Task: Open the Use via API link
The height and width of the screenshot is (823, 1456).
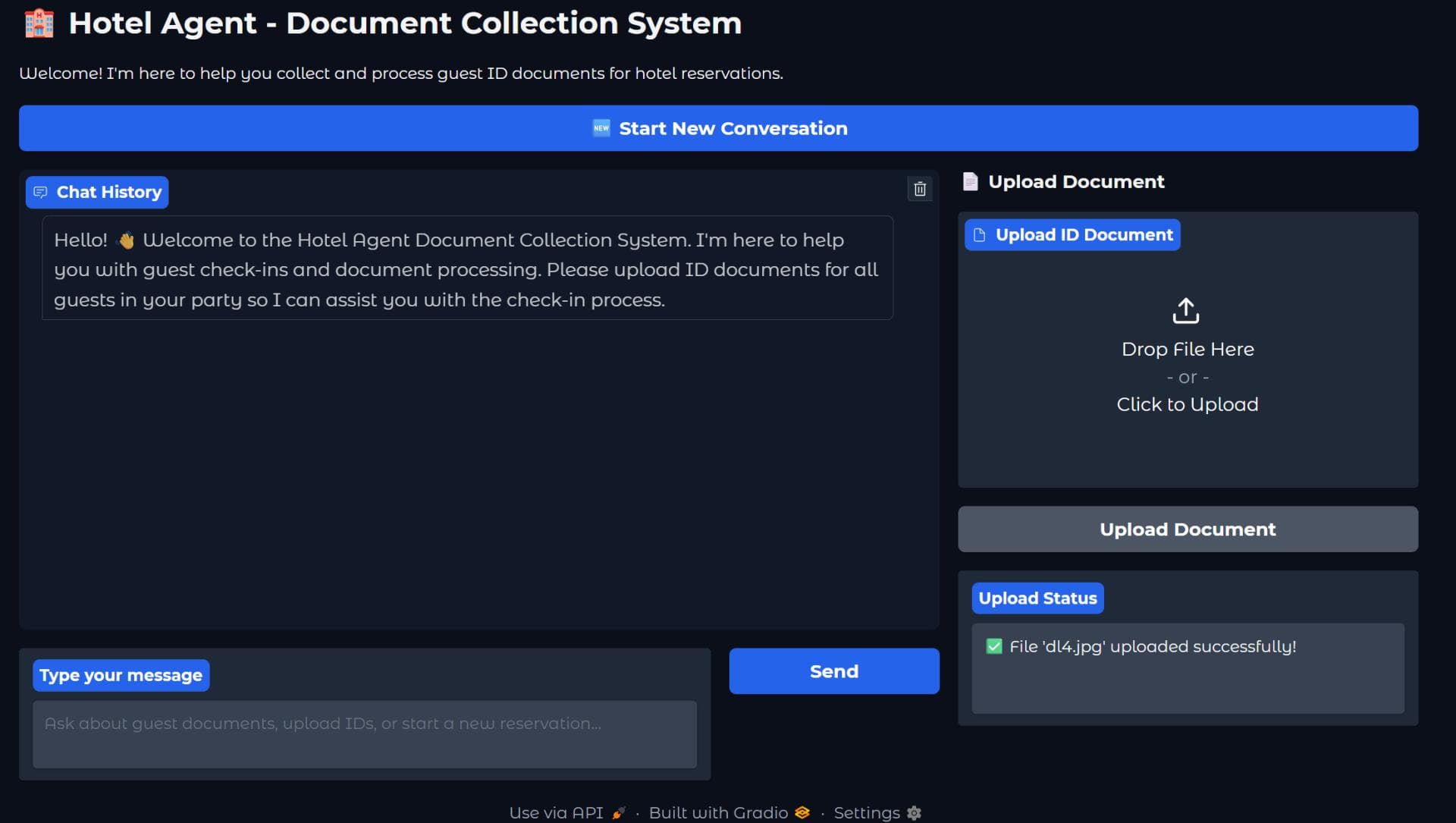Action: pyautogui.click(x=567, y=812)
